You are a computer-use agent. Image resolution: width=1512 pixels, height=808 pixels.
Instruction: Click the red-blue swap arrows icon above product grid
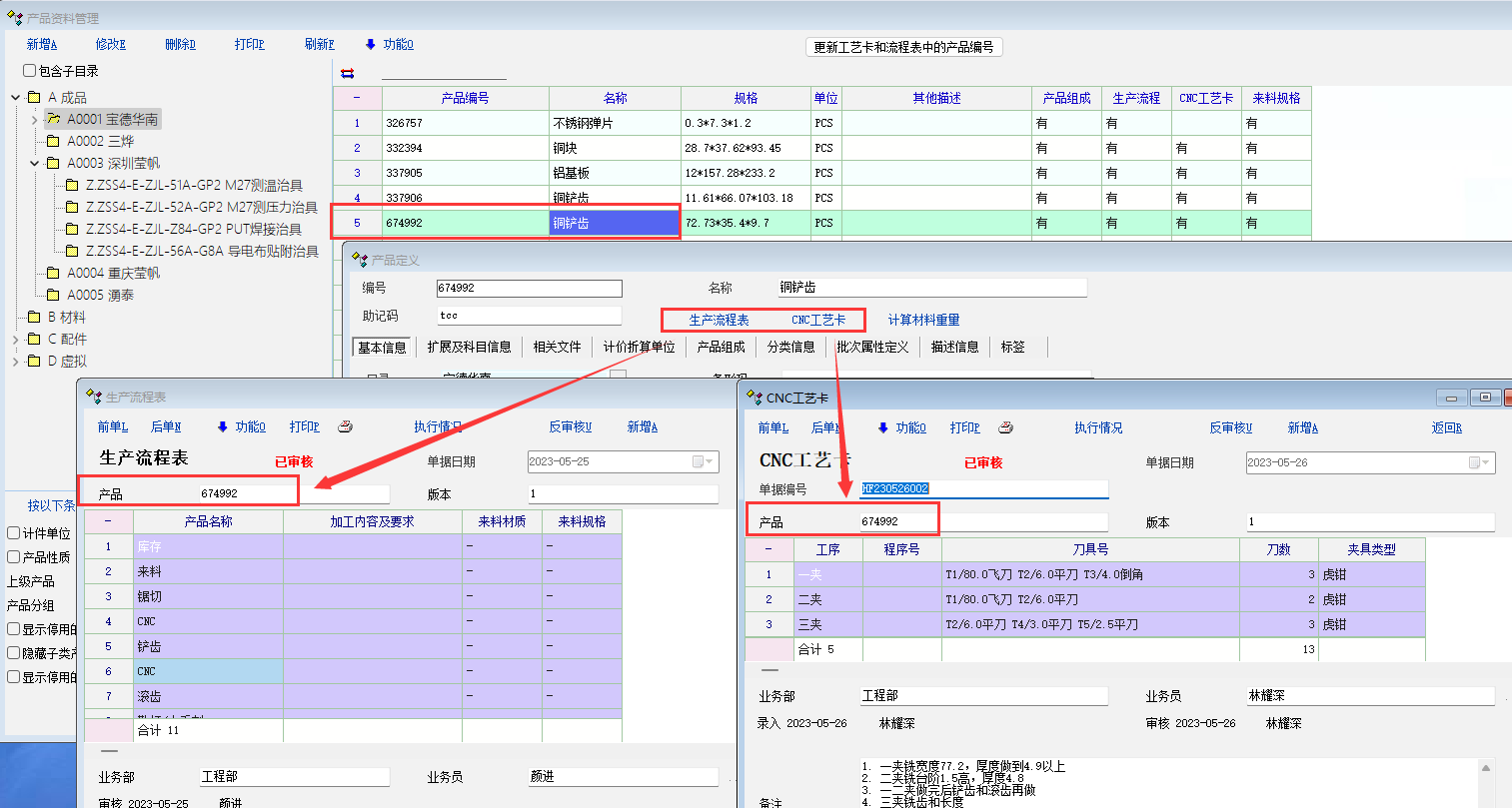347,73
